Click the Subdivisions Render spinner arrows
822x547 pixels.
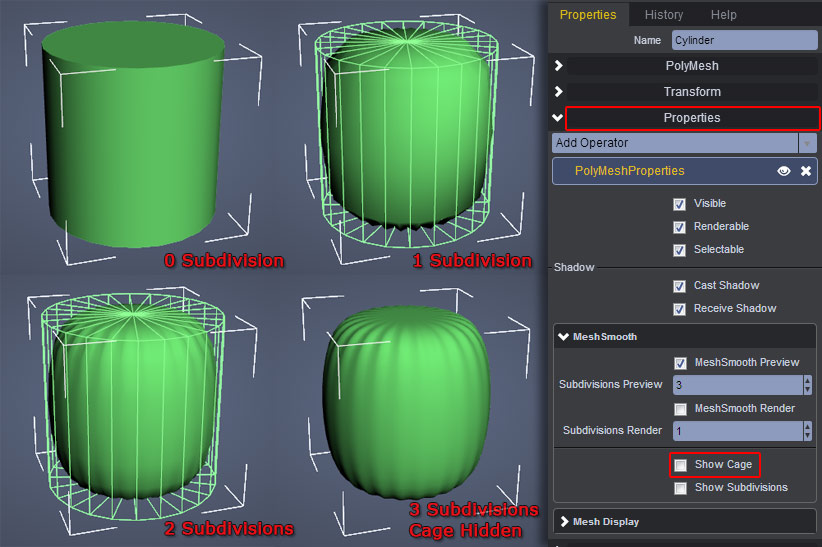click(x=807, y=431)
